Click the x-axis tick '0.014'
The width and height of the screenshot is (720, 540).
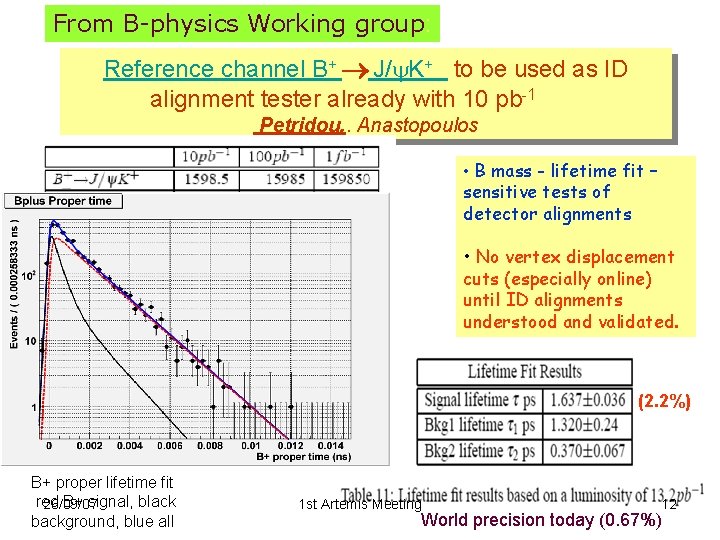tap(330, 446)
